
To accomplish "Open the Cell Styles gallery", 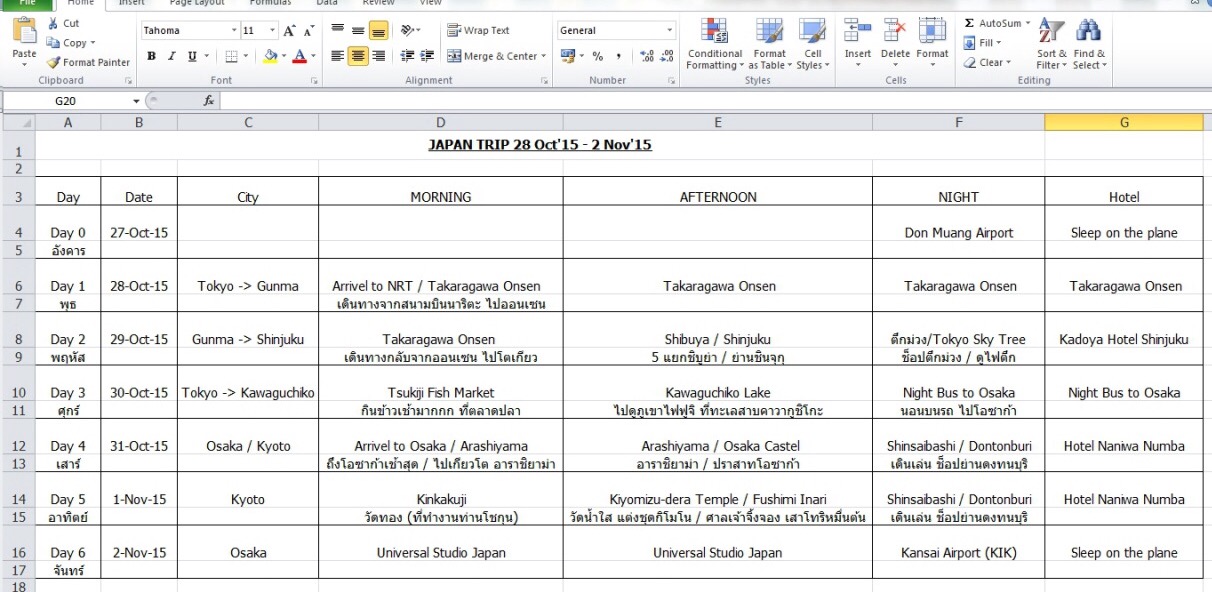I will 812,45.
